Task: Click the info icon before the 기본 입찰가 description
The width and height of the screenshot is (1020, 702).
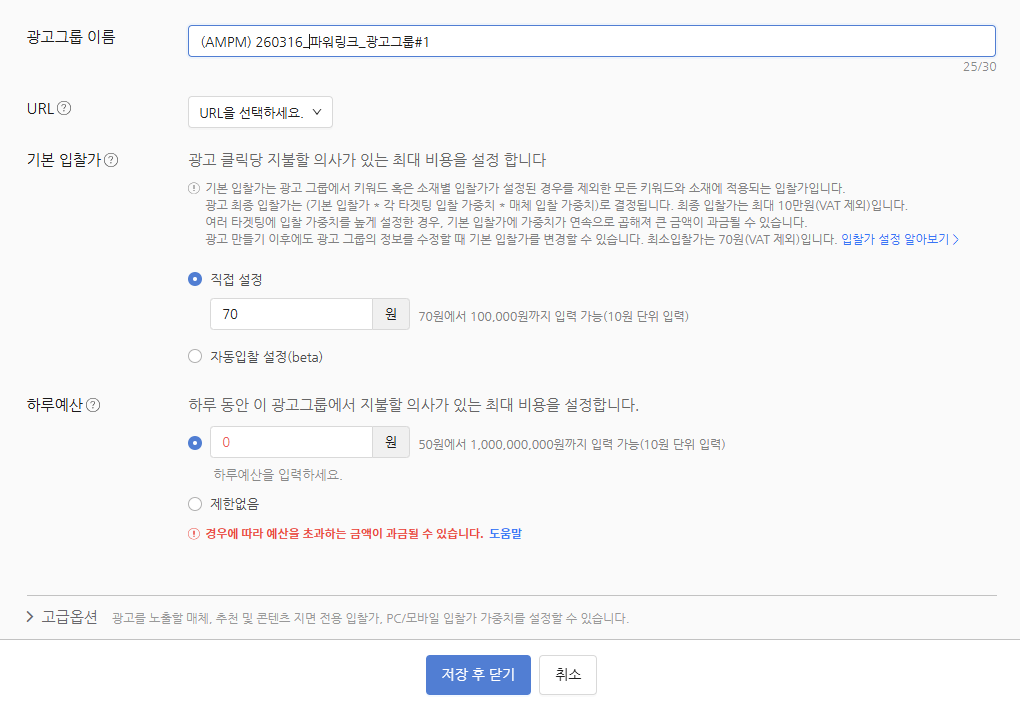Action: [194, 188]
